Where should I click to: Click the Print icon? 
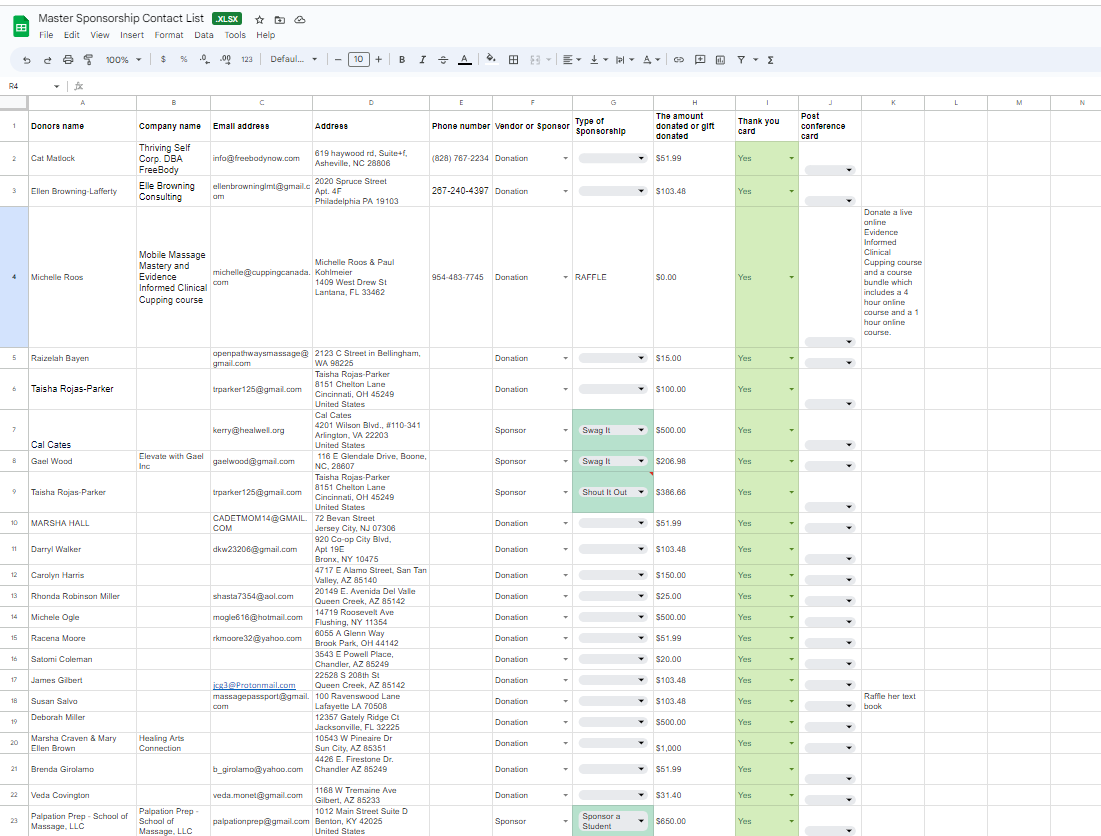(68, 60)
